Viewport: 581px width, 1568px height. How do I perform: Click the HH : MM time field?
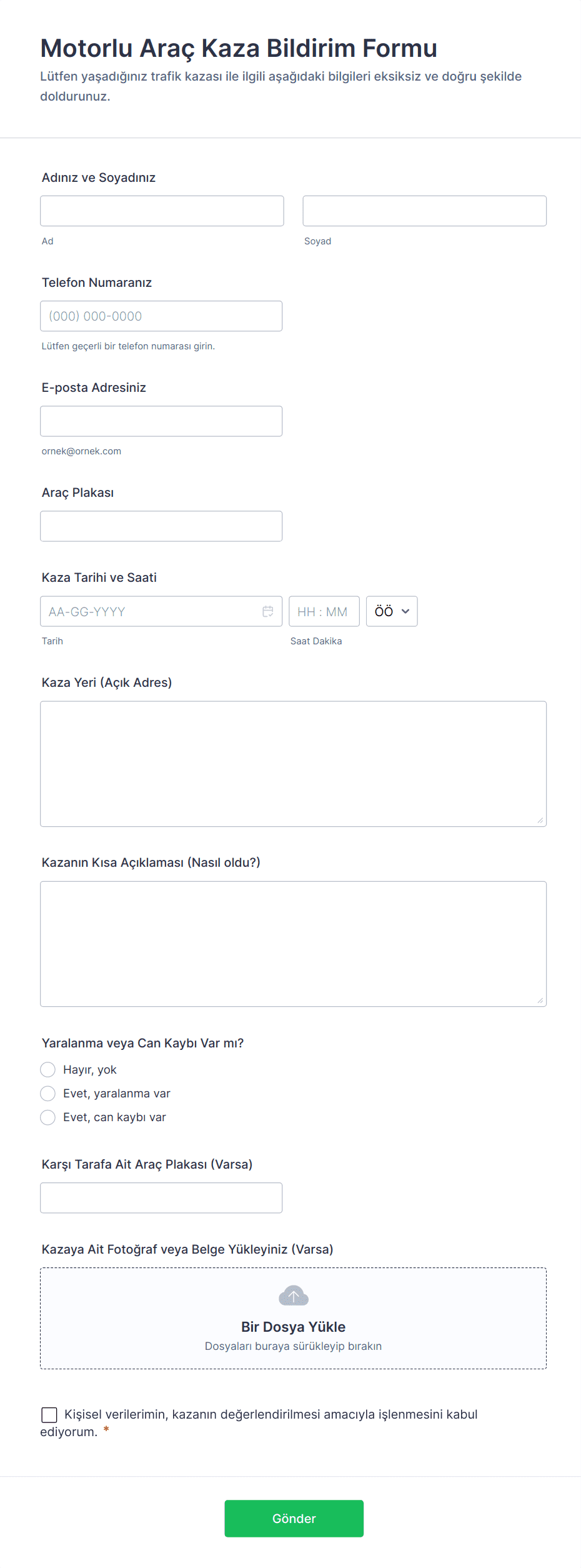[324, 611]
